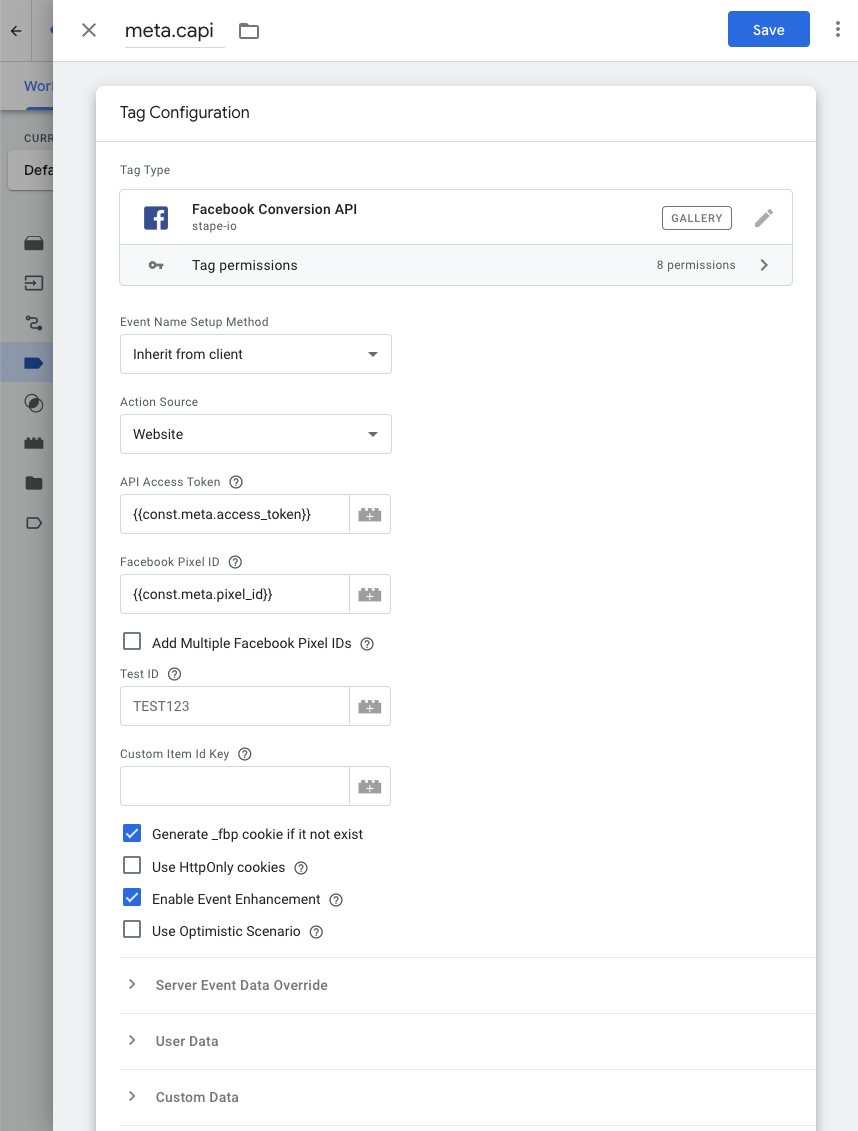Enable Use HttpOnly cookies checkbox
The image size is (858, 1131).
pyautogui.click(x=132, y=866)
